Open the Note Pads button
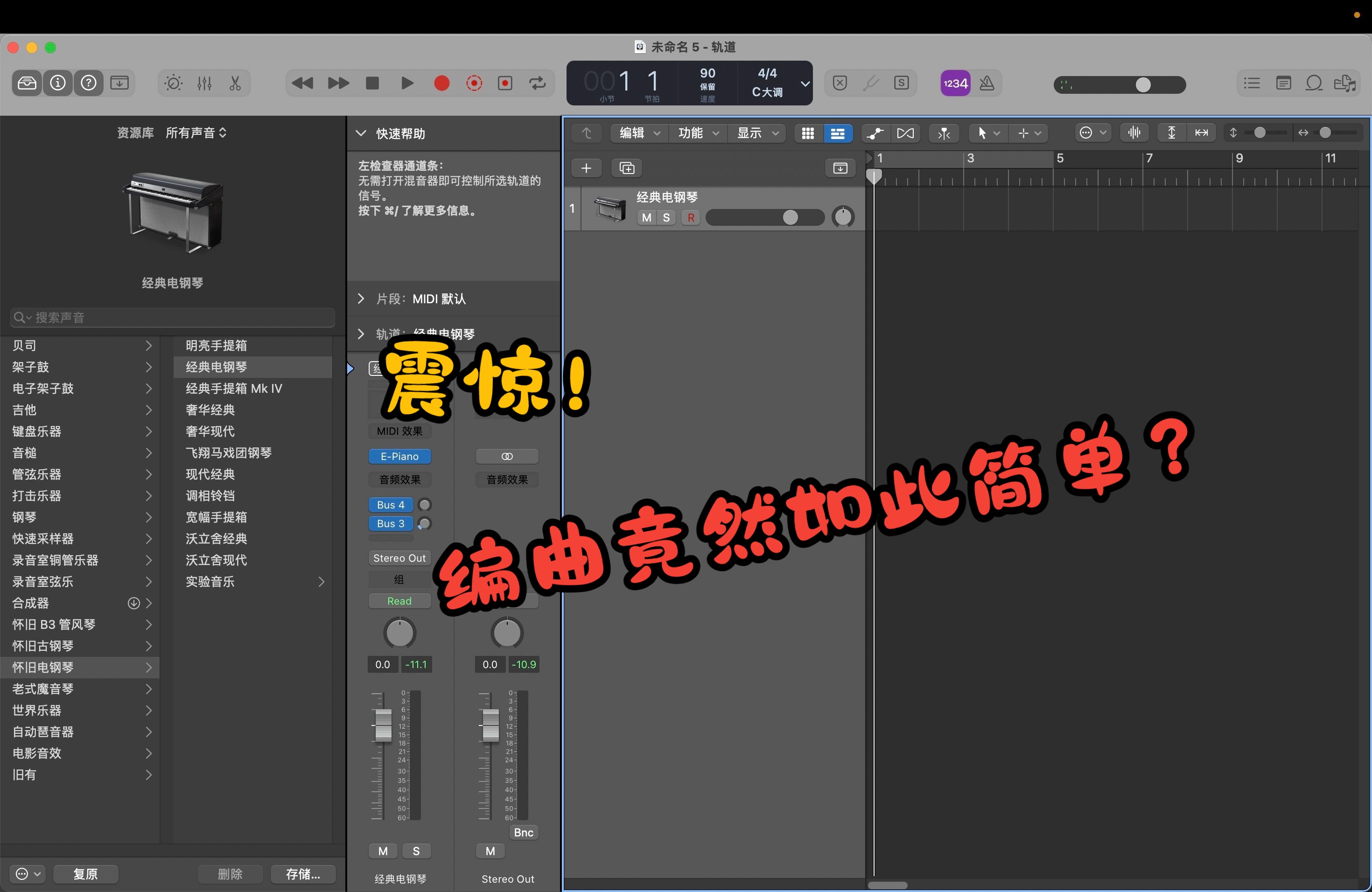Screen dimensions: 1372x892 (x=1283, y=84)
